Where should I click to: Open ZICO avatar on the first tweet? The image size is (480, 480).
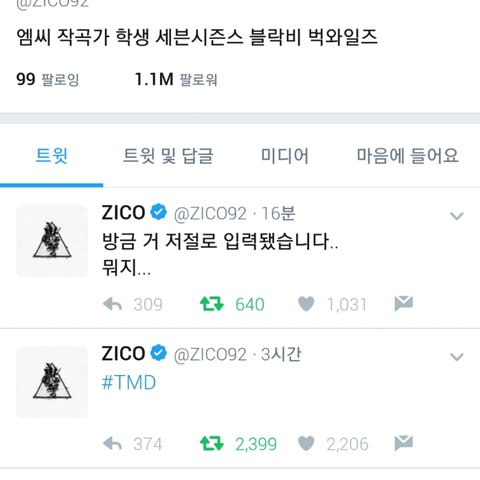(x=52, y=241)
